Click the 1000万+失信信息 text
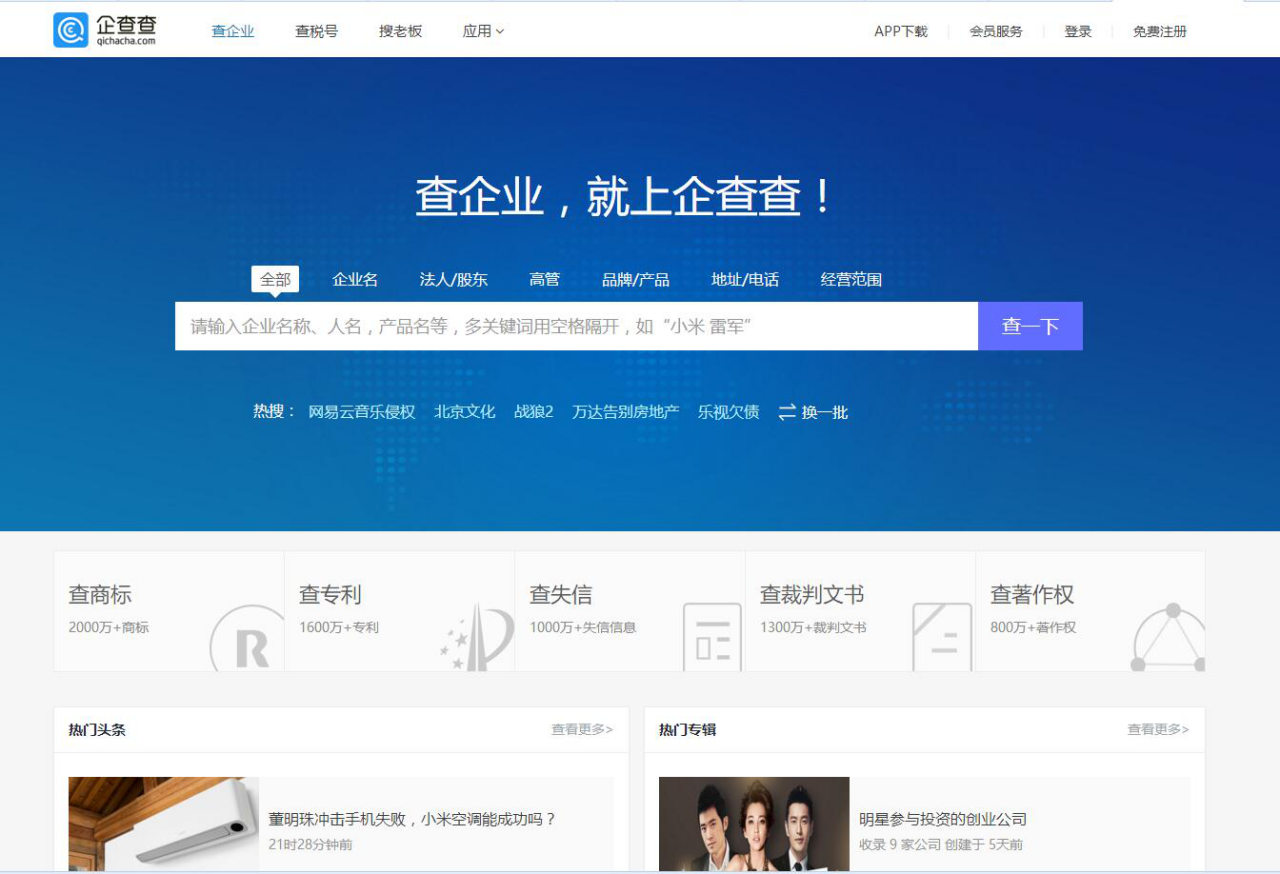This screenshot has width=1280, height=874. (583, 628)
